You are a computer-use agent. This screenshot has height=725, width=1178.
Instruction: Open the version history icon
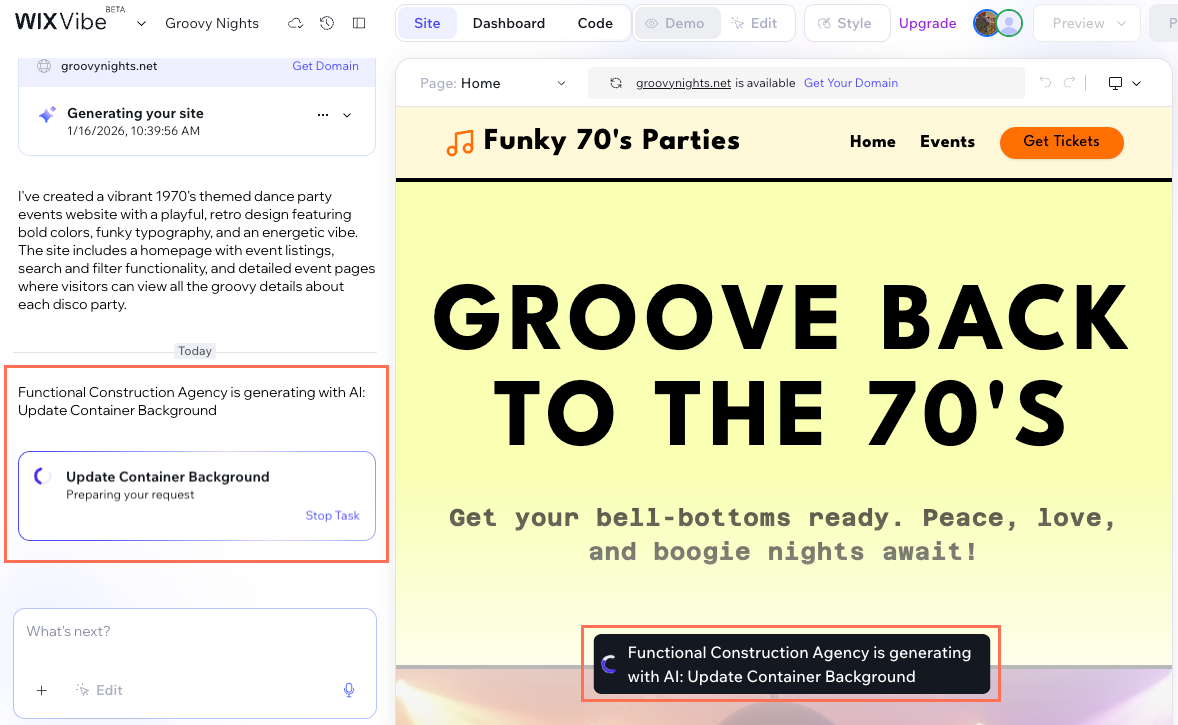327,22
